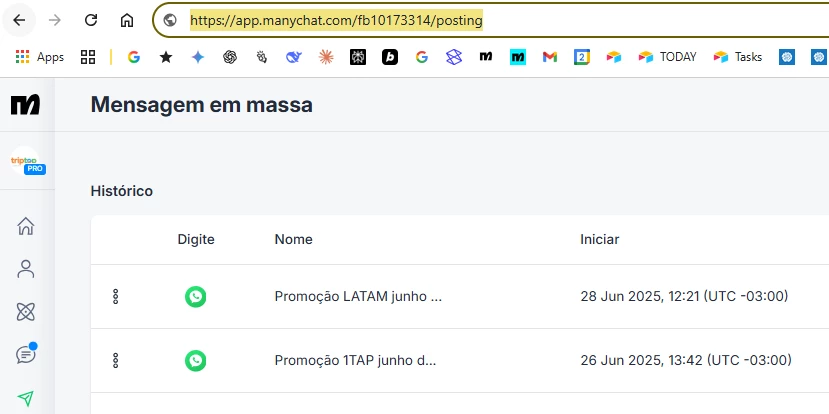Open options menu for Promoção 1TAP junho row
The height and width of the screenshot is (414, 829).
tap(115, 361)
